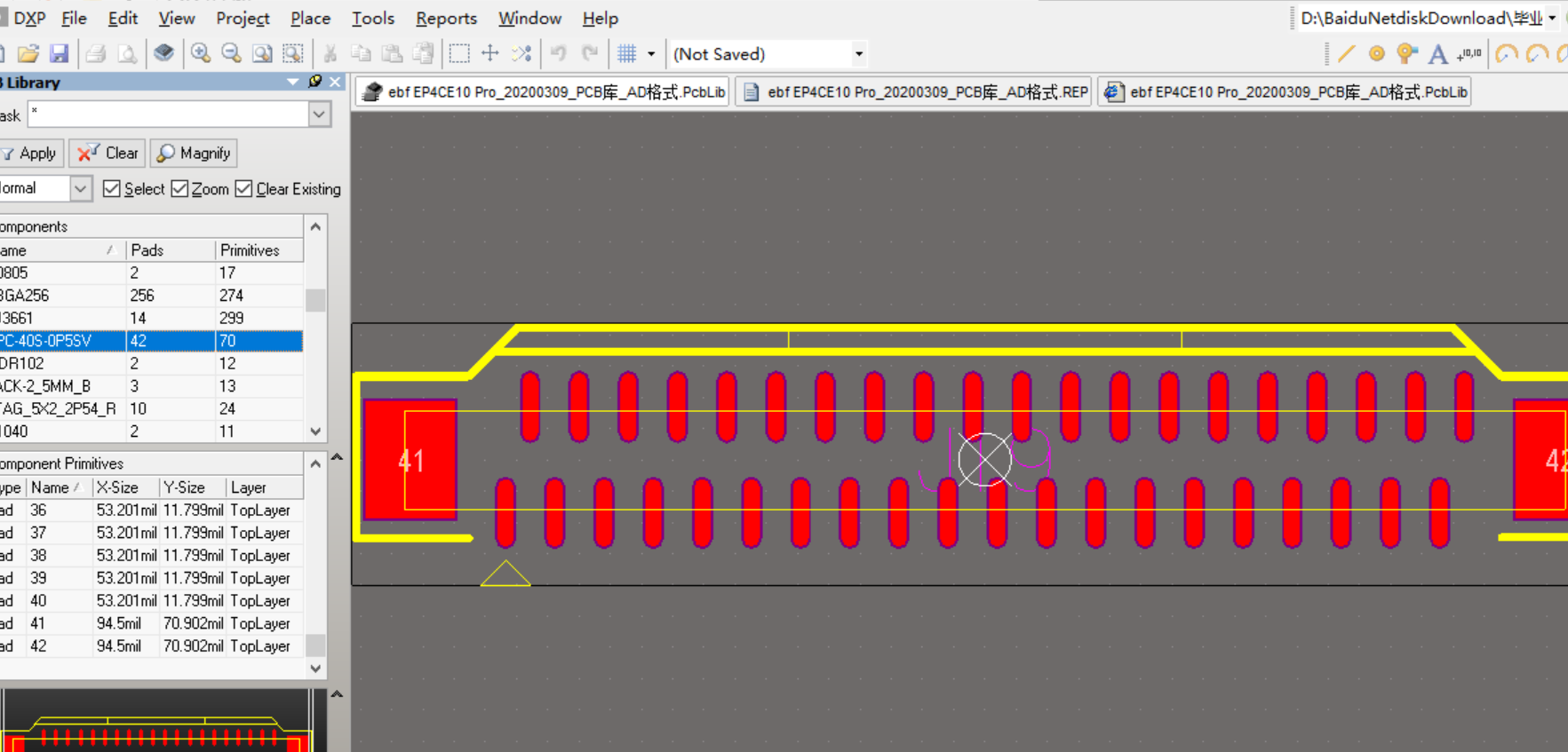The width and height of the screenshot is (1568, 752).
Task: Click the Zoom Selected Area icon
Action: tap(292, 54)
